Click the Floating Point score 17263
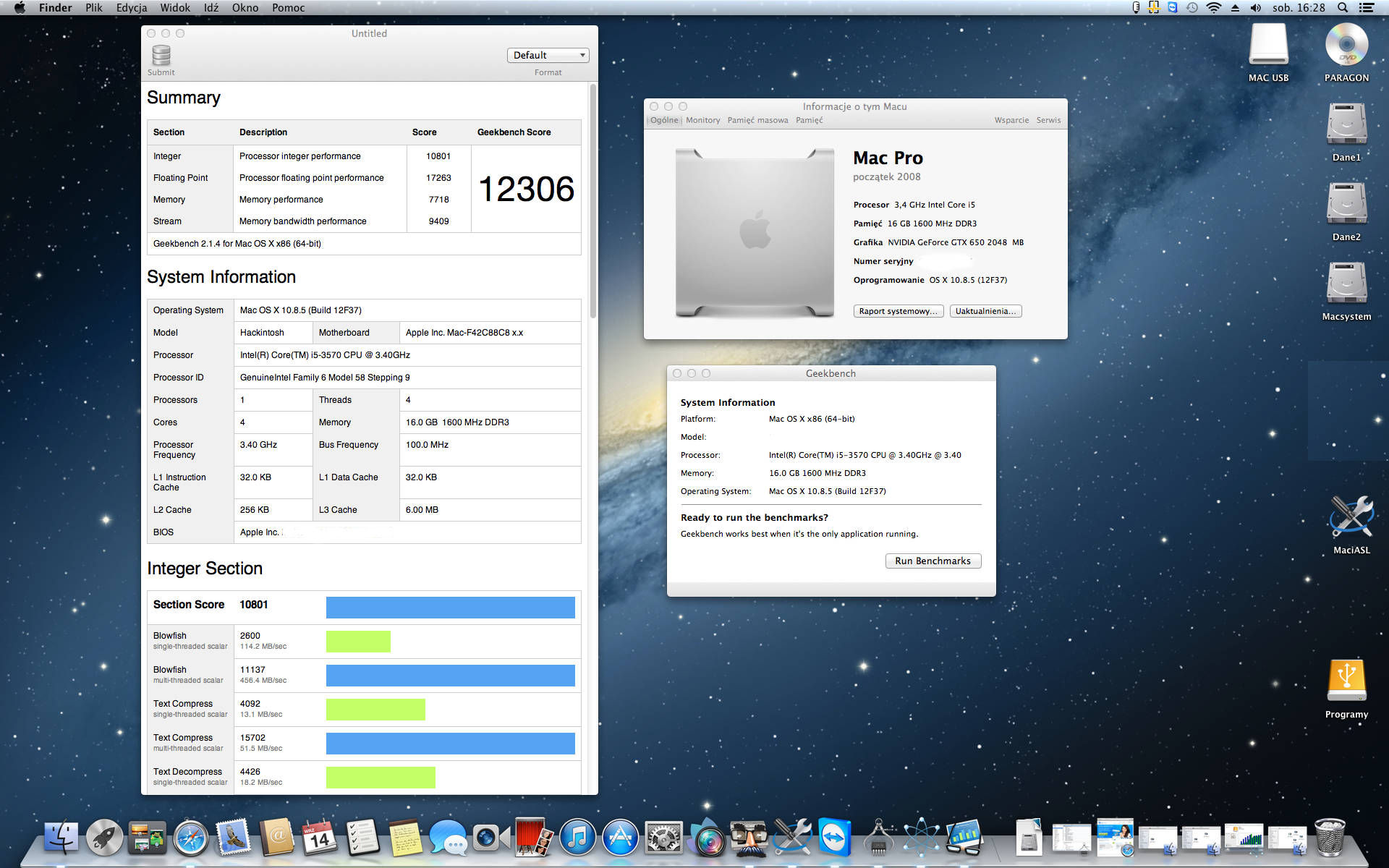Image resolution: width=1389 pixels, height=868 pixels. click(438, 178)
